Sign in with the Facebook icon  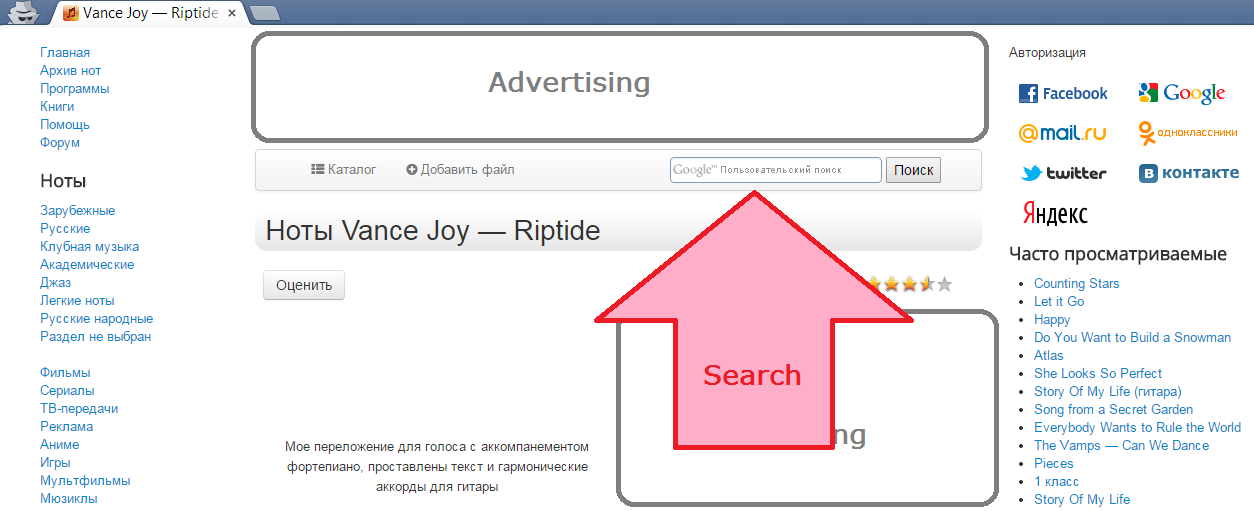pyautogui.click(x=1063, y=93)
